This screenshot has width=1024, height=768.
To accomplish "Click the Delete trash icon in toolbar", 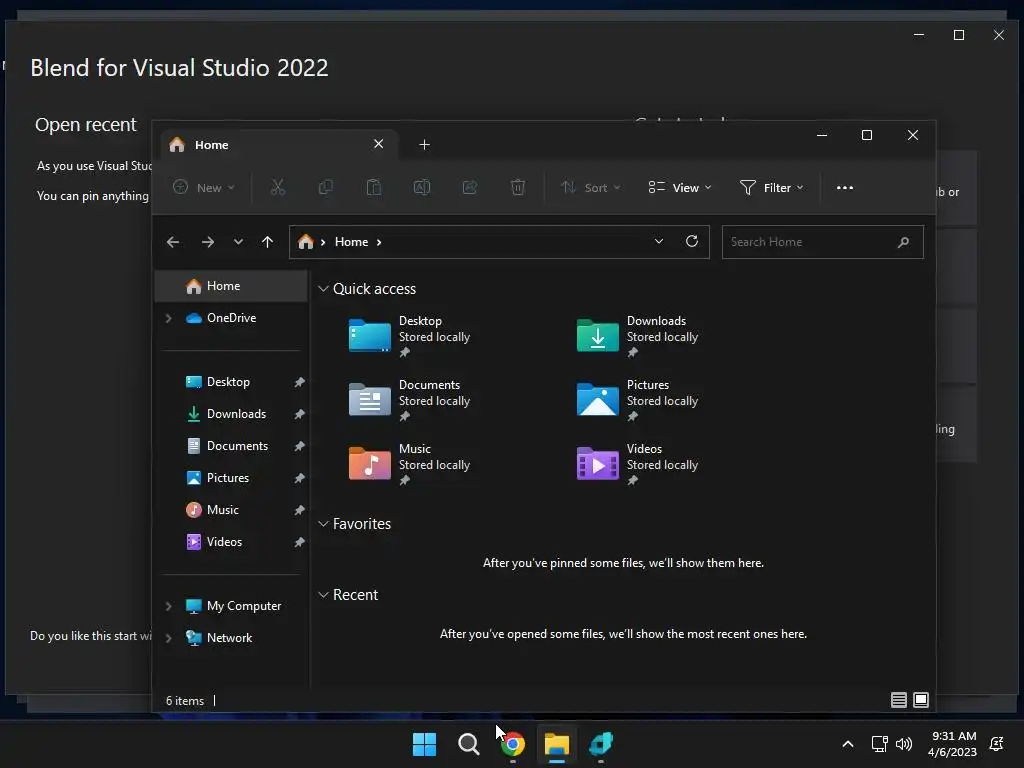I will (518, 187).
